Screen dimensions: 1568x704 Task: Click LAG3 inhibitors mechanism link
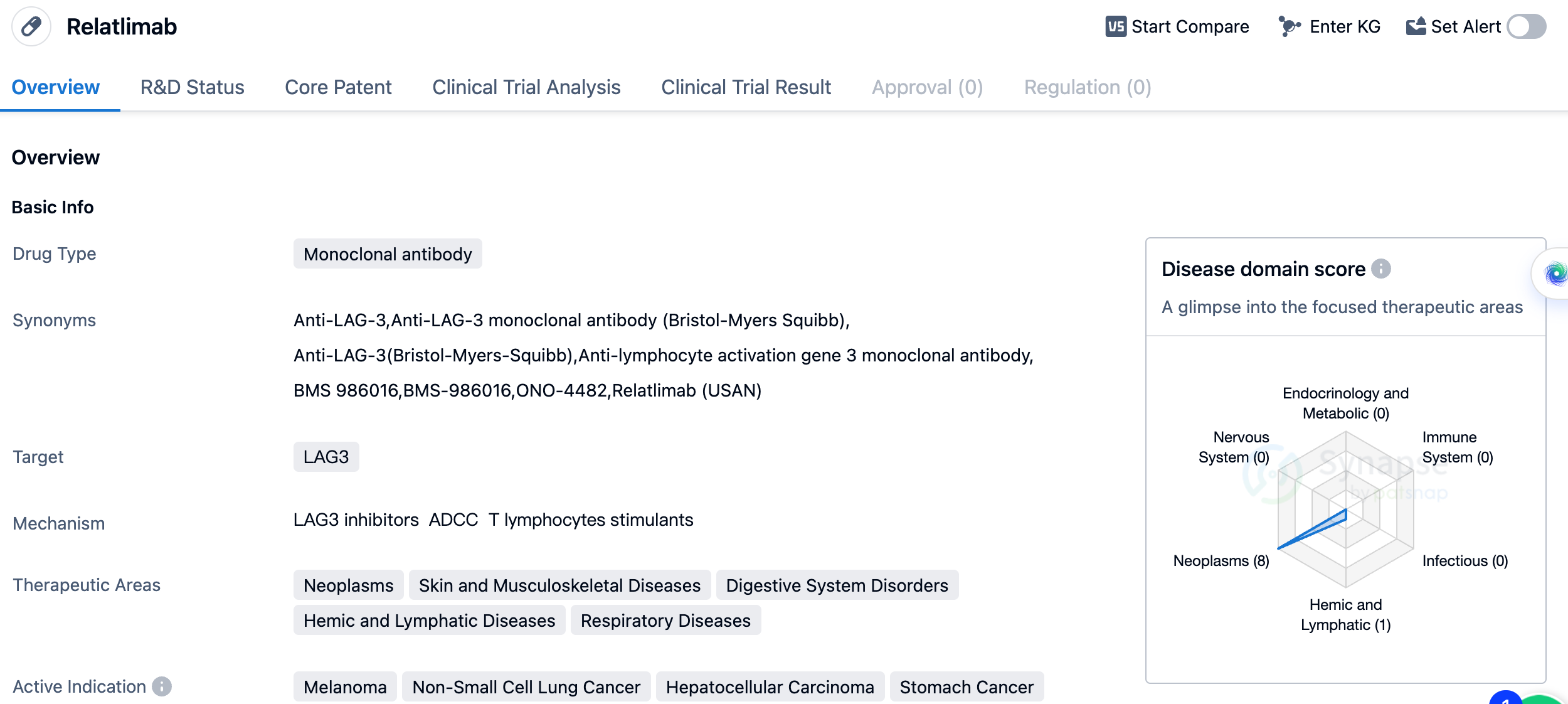[x=356, y=520]
